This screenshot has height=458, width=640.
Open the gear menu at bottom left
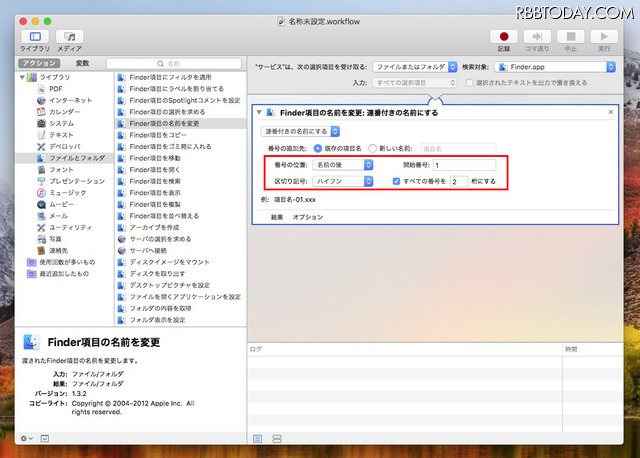[x=27, y=438]
